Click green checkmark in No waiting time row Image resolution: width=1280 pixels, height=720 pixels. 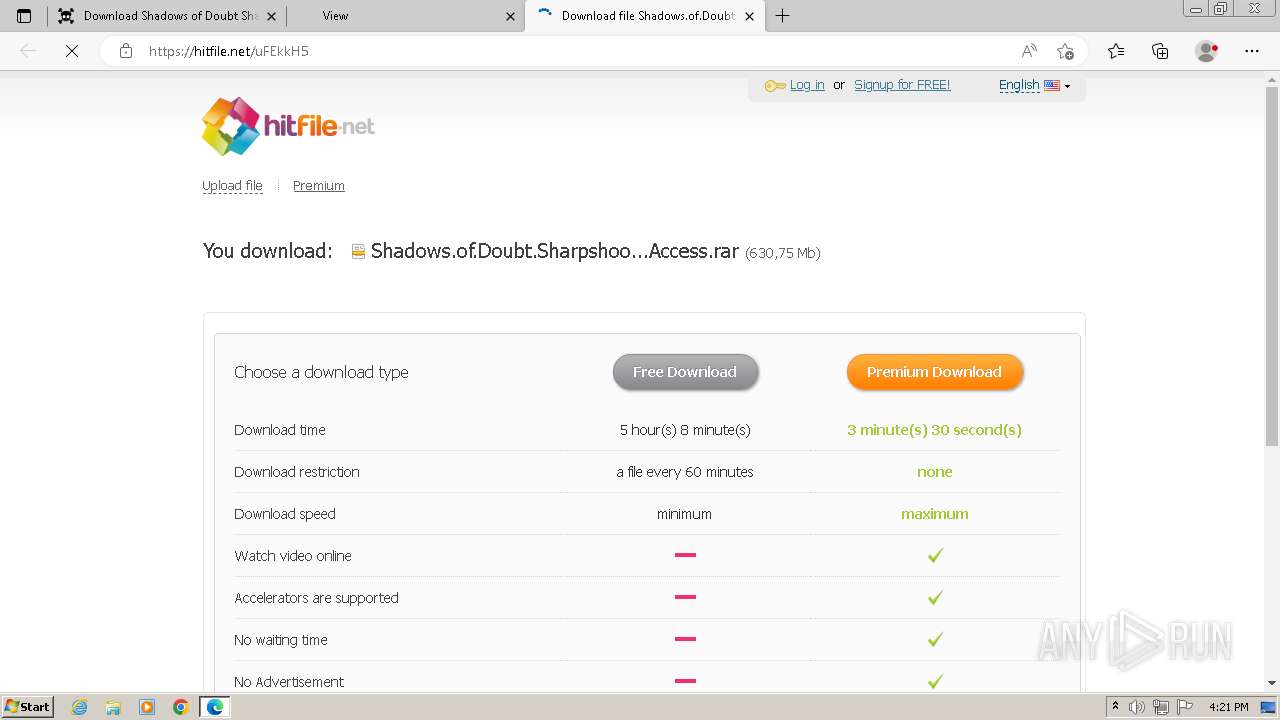click(x=935, y=639)
